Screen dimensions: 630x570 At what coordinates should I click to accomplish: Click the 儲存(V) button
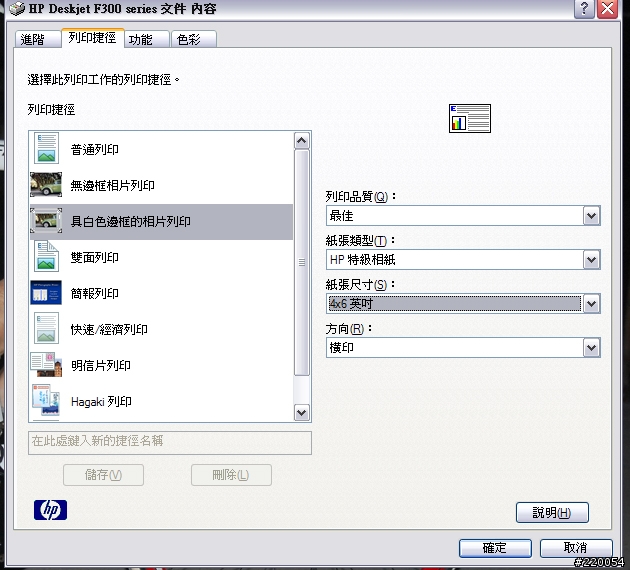[103, 475]
